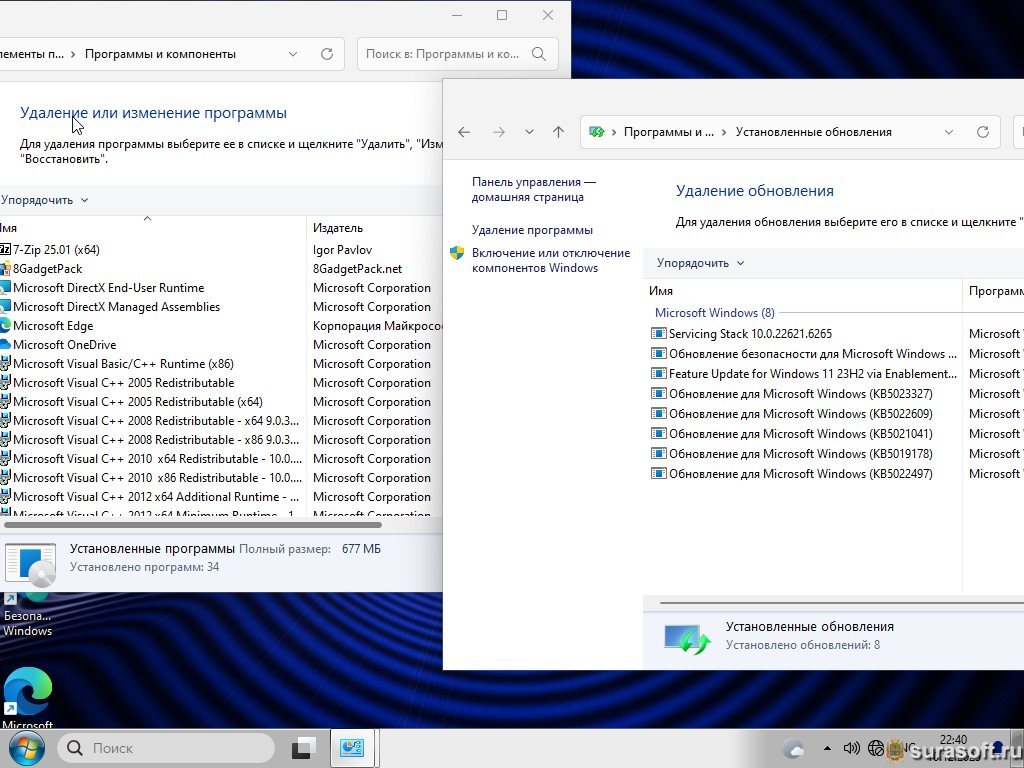
Task: Click the taskbar search box
Action: pos(166,748)
